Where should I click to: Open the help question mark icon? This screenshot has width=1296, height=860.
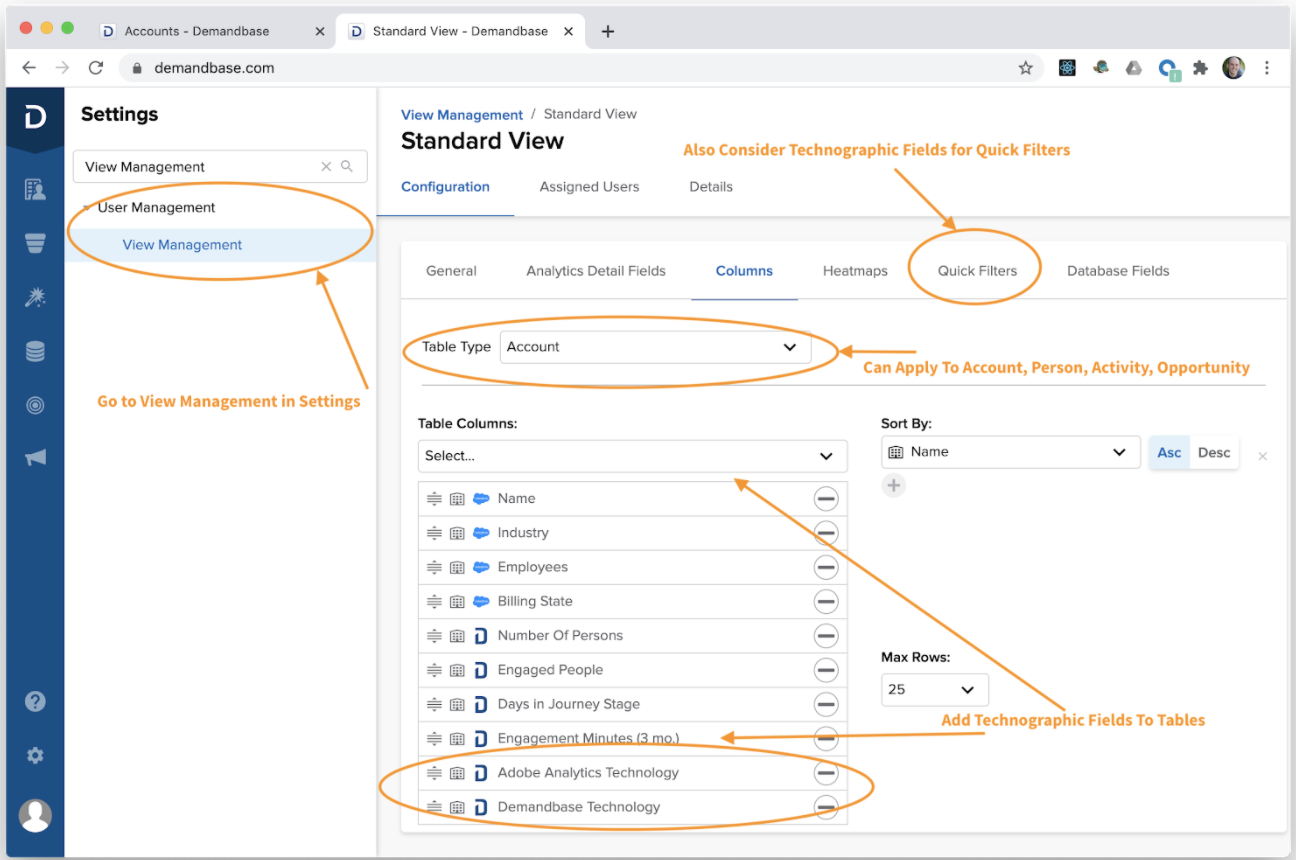35,701
